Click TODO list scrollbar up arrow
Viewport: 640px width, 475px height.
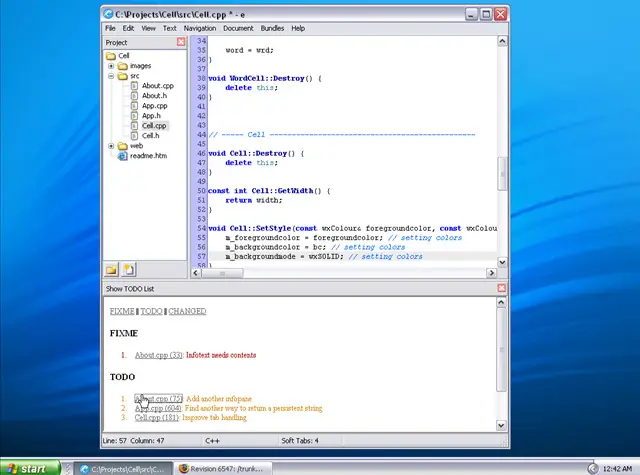point(502,302)
